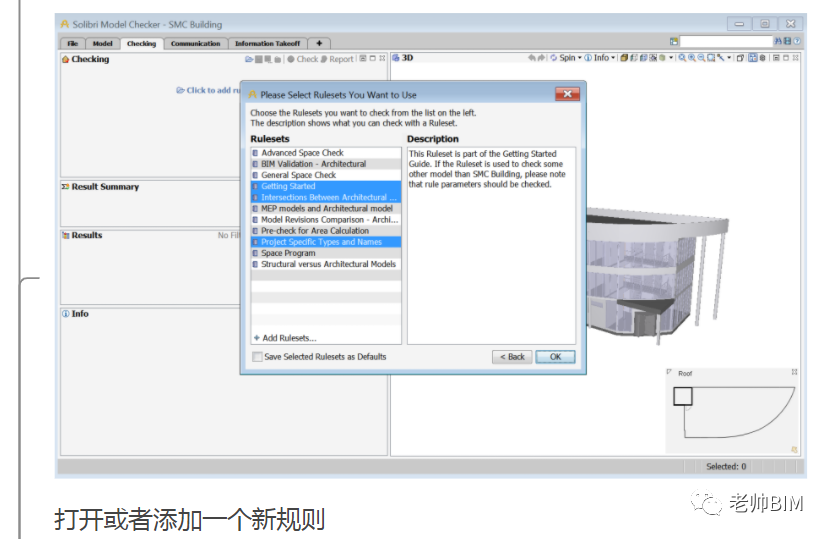Select the Space Program ruleset
830x539 pixels.
point(326,253)
